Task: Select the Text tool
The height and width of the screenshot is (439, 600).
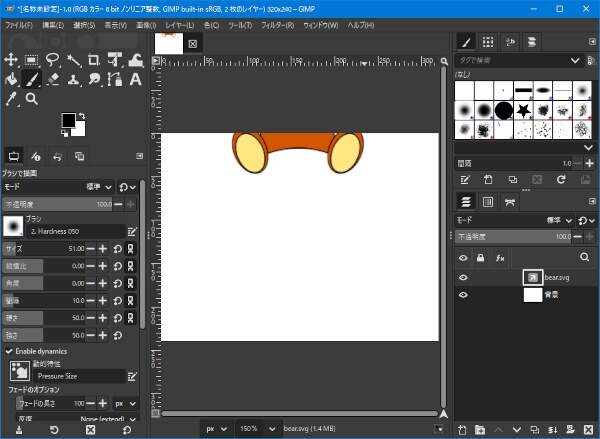Action: click(134, 80)
